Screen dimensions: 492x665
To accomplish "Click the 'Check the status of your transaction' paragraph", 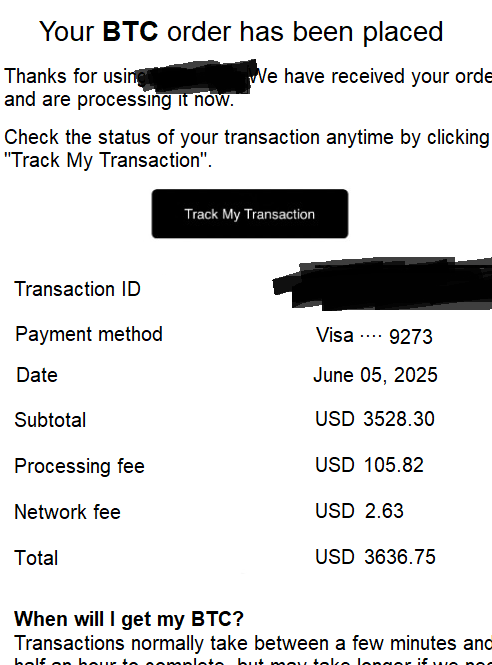I will tap(248, 149).
